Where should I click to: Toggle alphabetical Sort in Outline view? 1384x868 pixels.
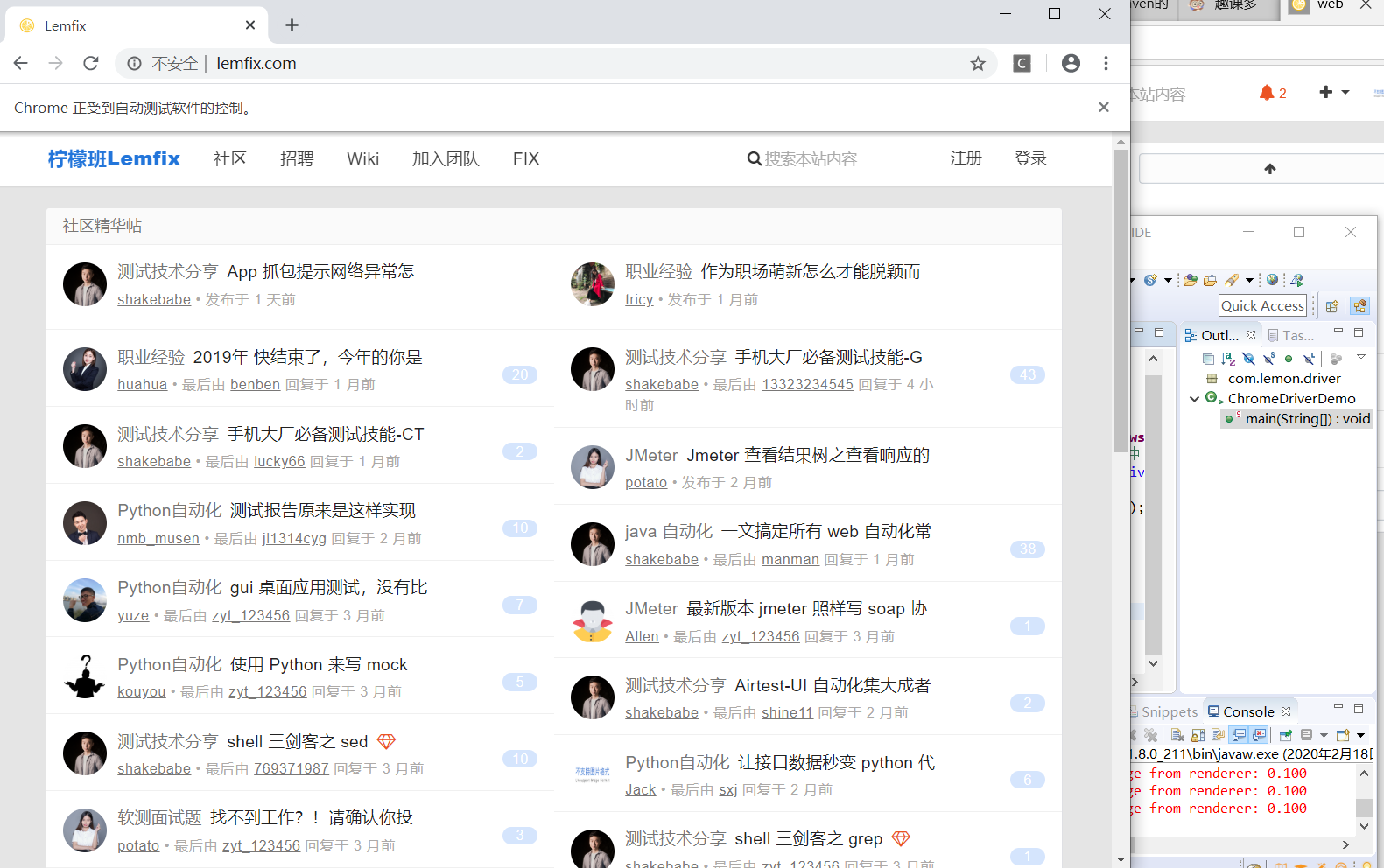click(x=1228, y=359)
